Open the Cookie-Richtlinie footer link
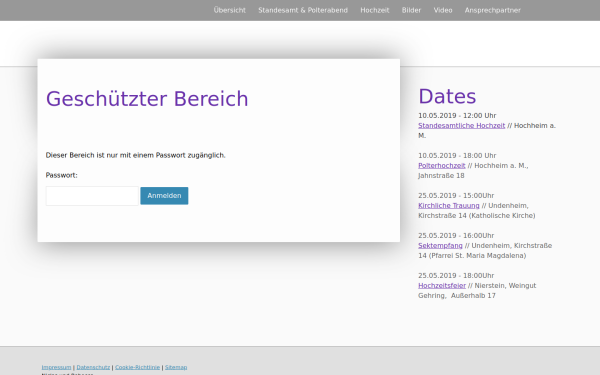The height and width of the screenshot is (375, 600). tap(137, 367)
